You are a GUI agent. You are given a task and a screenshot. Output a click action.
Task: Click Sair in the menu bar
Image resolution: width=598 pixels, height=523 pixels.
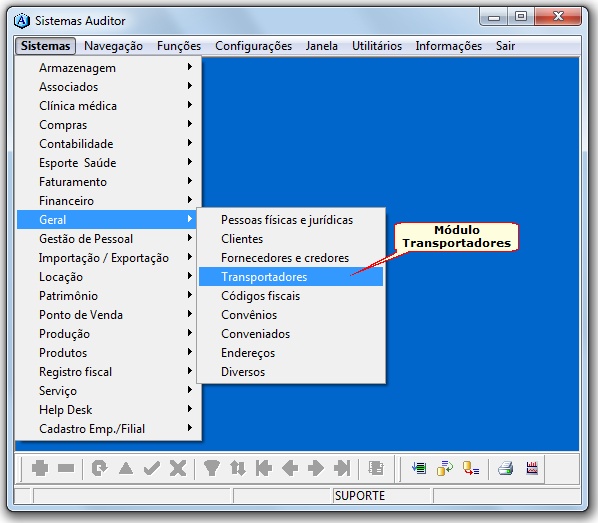[505, 46]
